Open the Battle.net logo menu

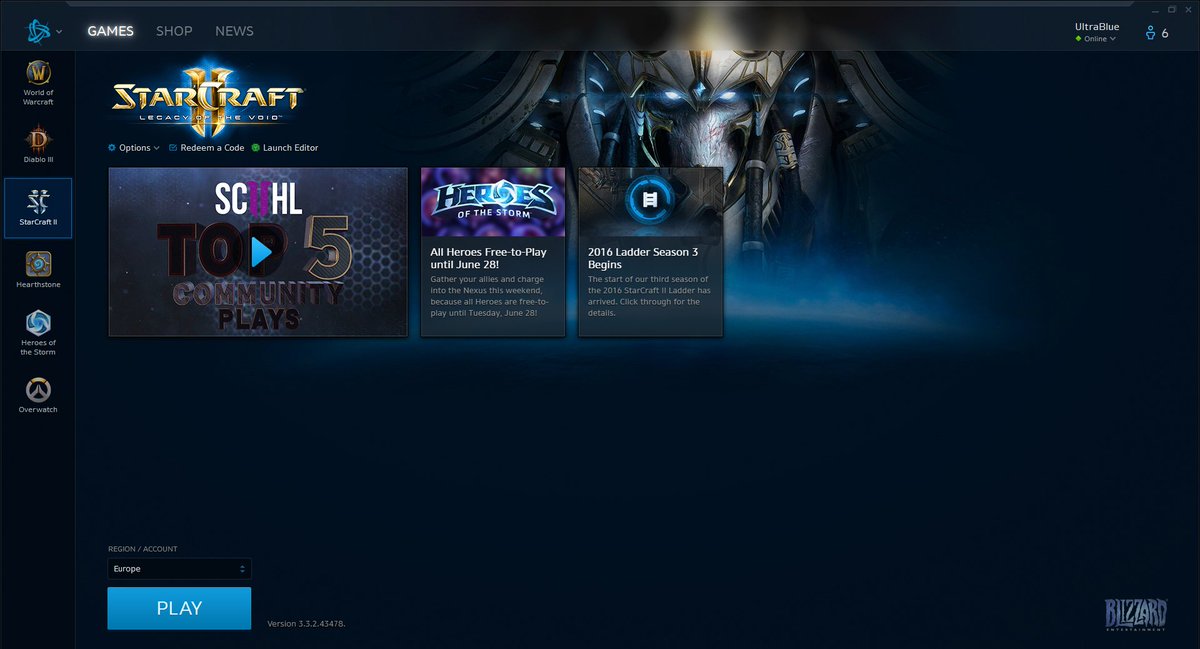click(44, 31)
